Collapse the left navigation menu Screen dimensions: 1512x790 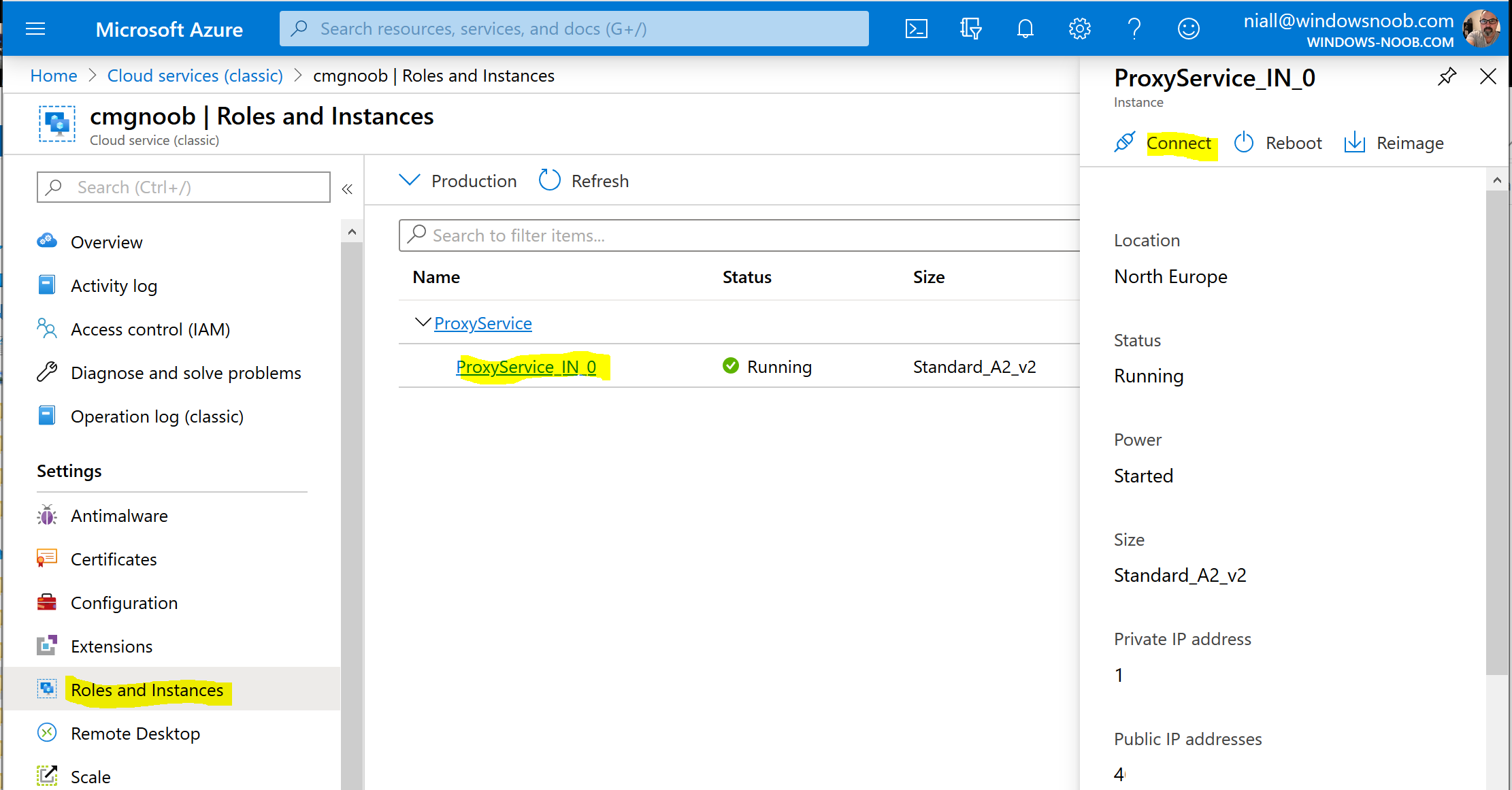pos(347,188)
